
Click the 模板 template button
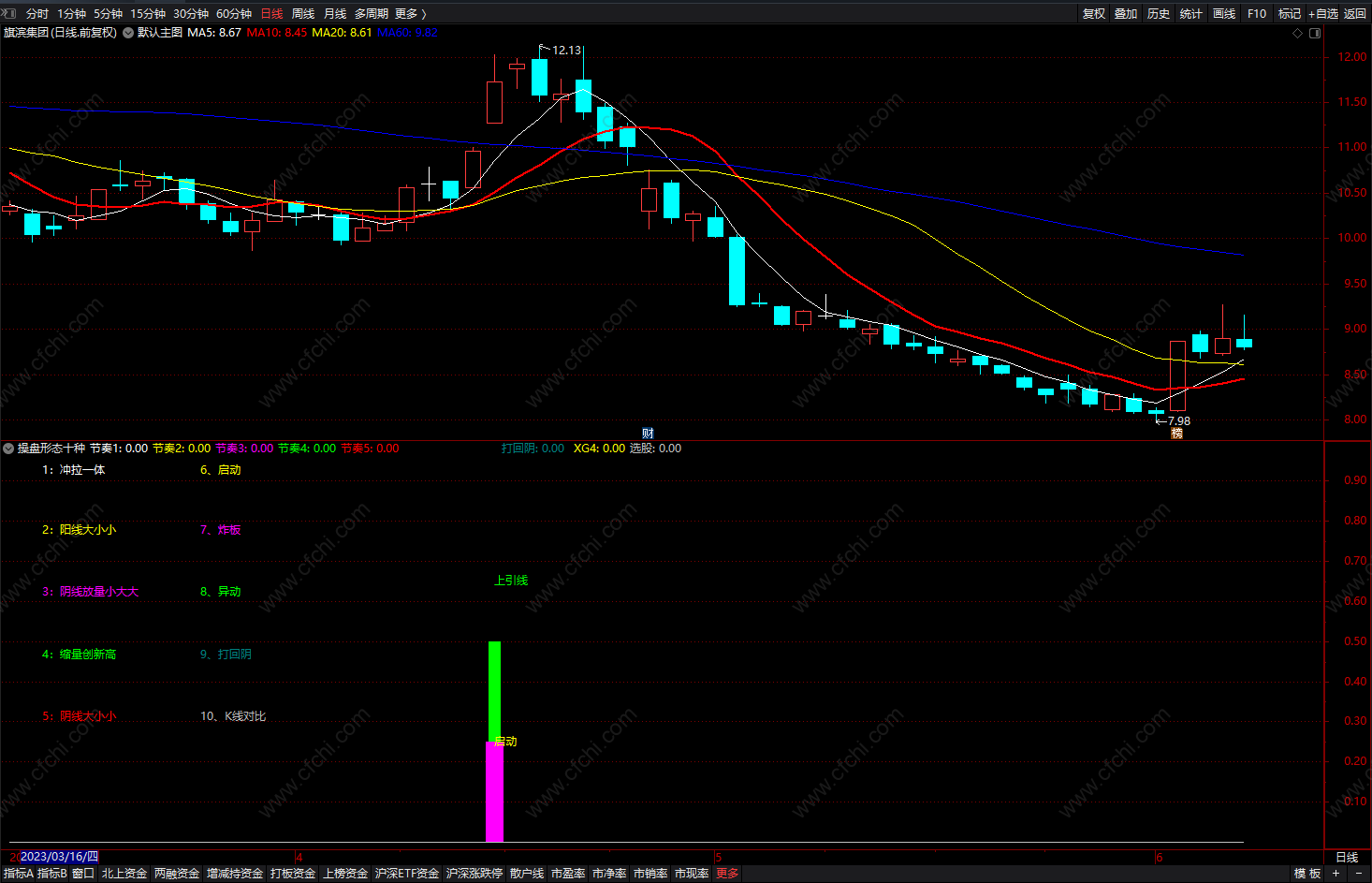[1307, 873]
